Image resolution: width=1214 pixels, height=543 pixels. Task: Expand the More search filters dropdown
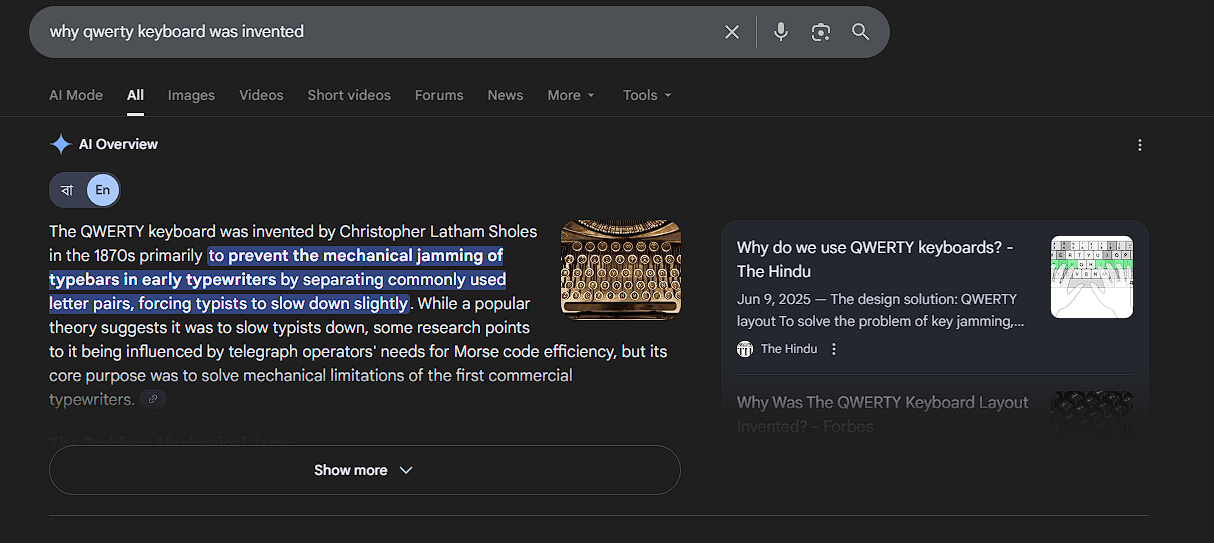click(571, 95)
